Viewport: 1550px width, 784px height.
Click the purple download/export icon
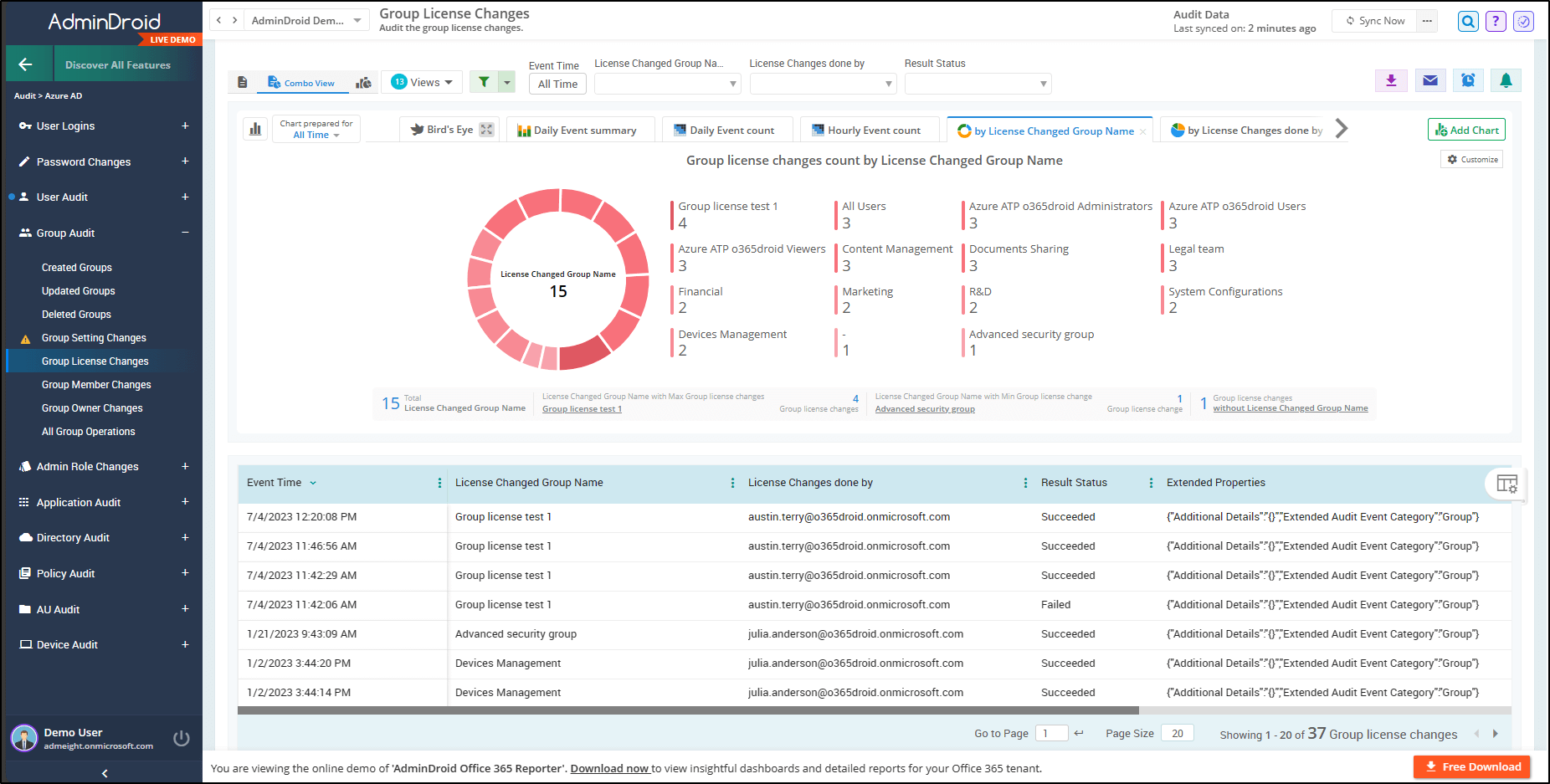coord(1391,80)
